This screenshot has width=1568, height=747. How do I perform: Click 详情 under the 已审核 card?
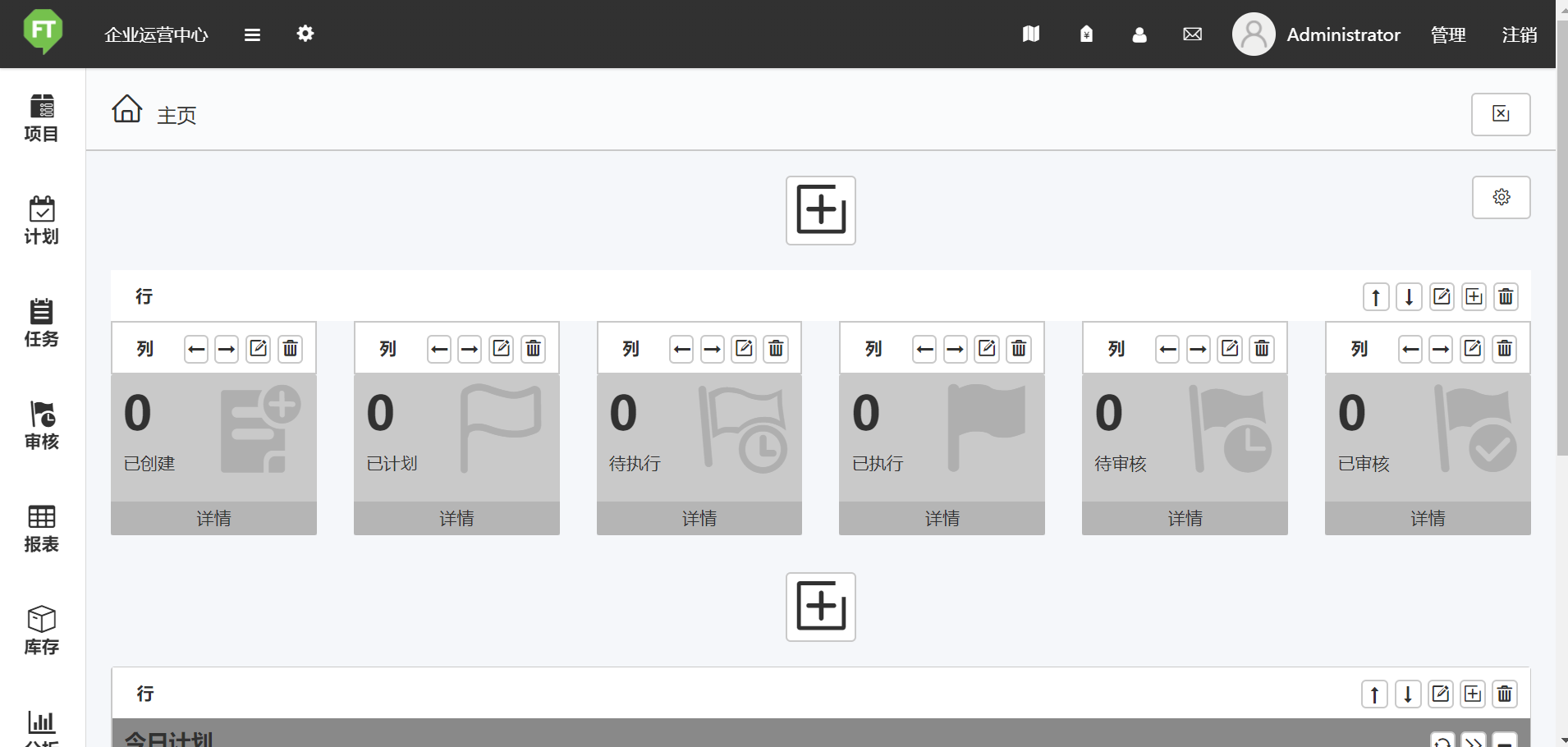click(1428, 519)
